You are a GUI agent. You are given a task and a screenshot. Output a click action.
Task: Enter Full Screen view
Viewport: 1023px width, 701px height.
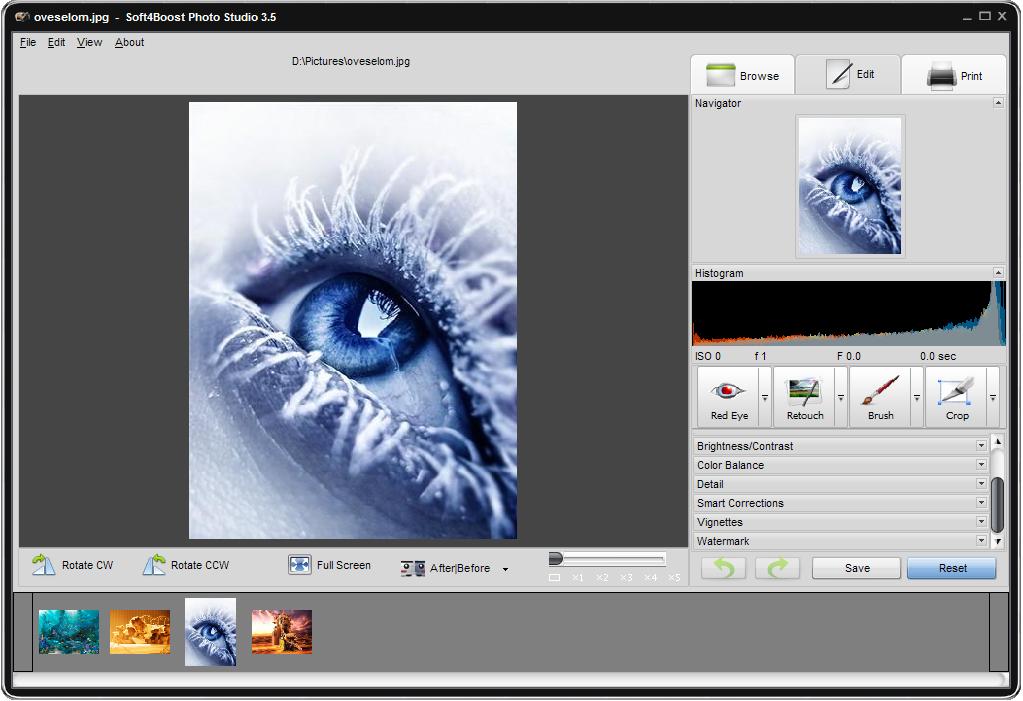click(x=330, y=565)
